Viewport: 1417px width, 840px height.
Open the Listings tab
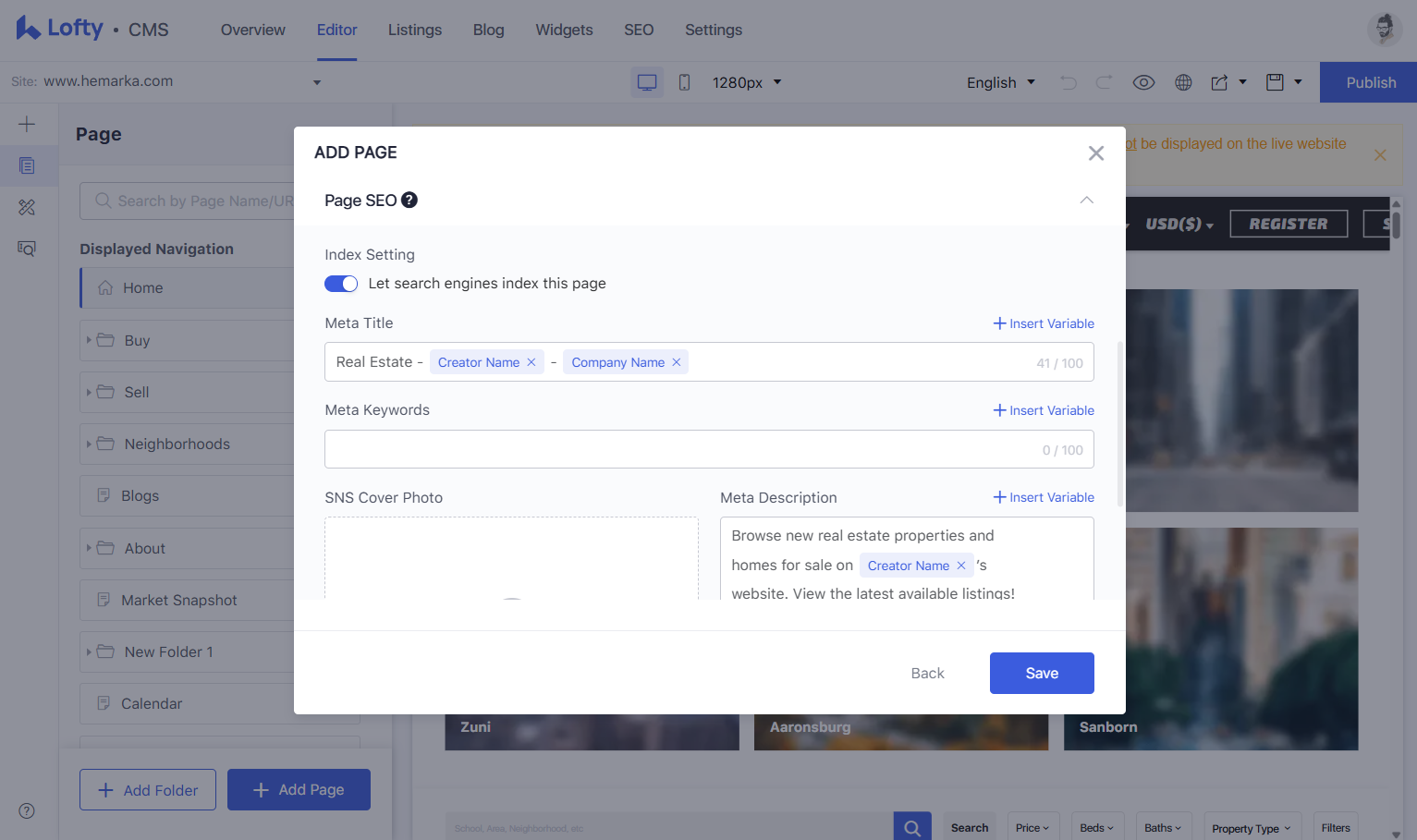pos(415,30)
